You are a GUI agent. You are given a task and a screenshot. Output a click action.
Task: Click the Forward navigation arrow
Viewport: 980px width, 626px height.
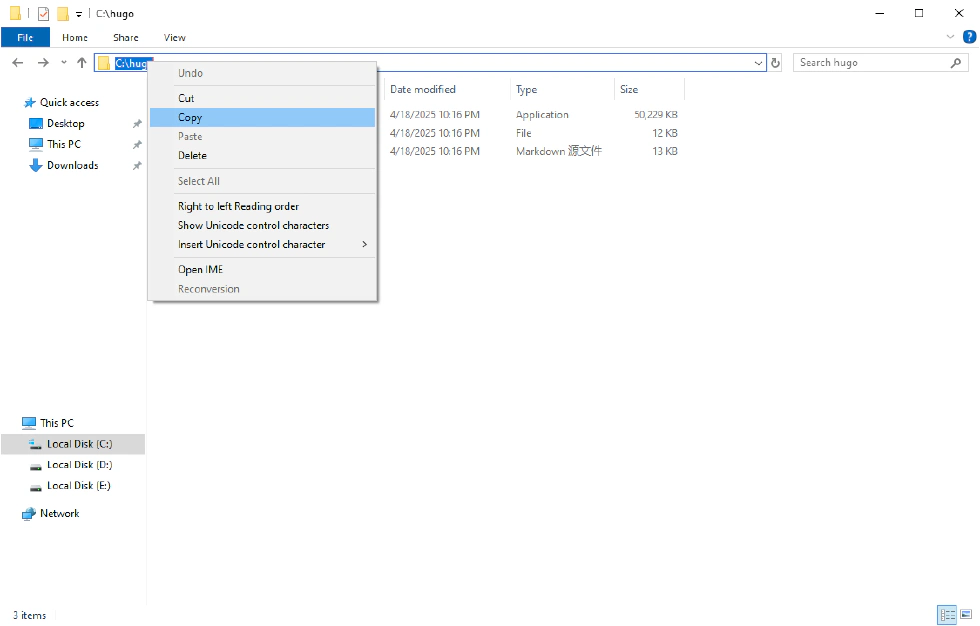[42, 63]
